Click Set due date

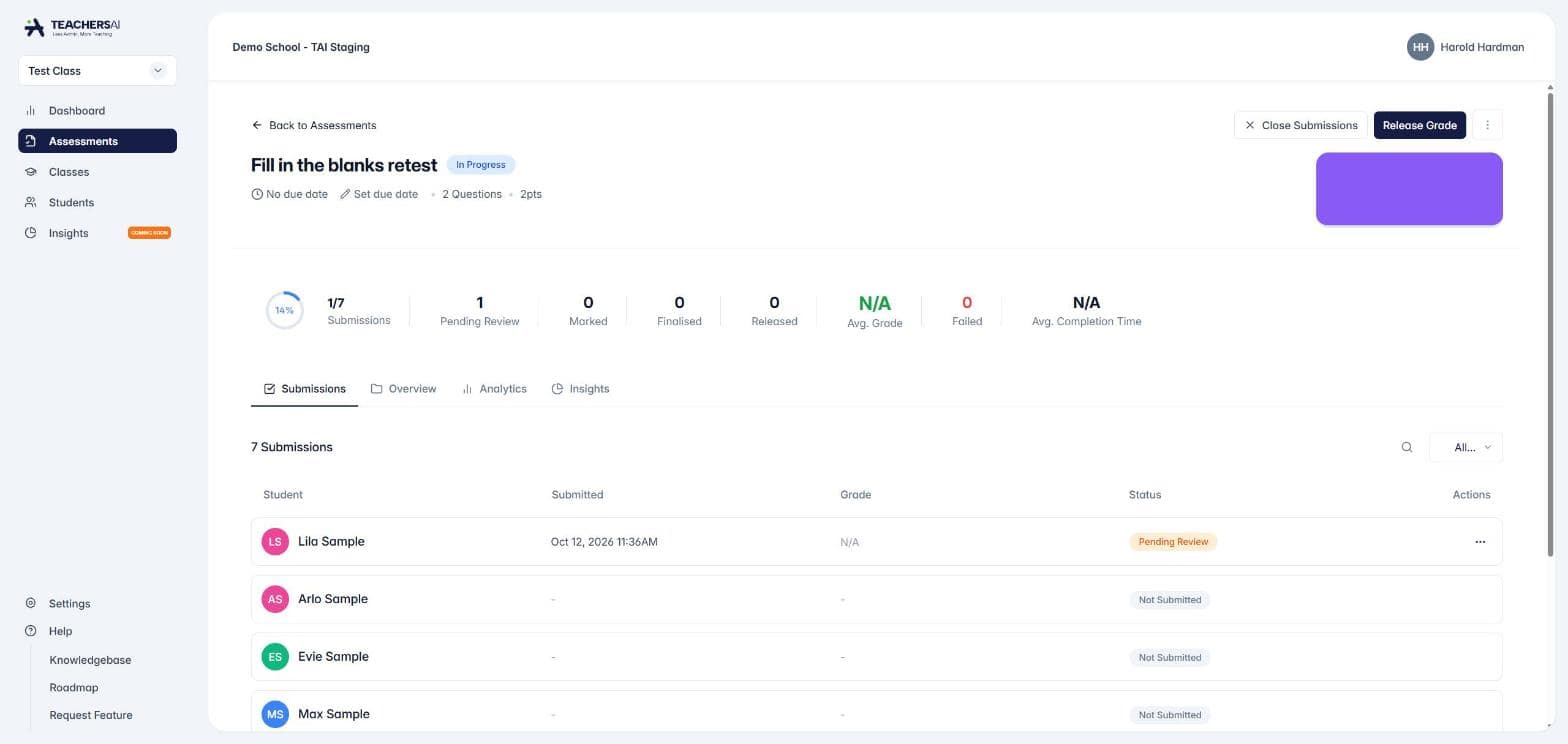[x=379, y=194]
